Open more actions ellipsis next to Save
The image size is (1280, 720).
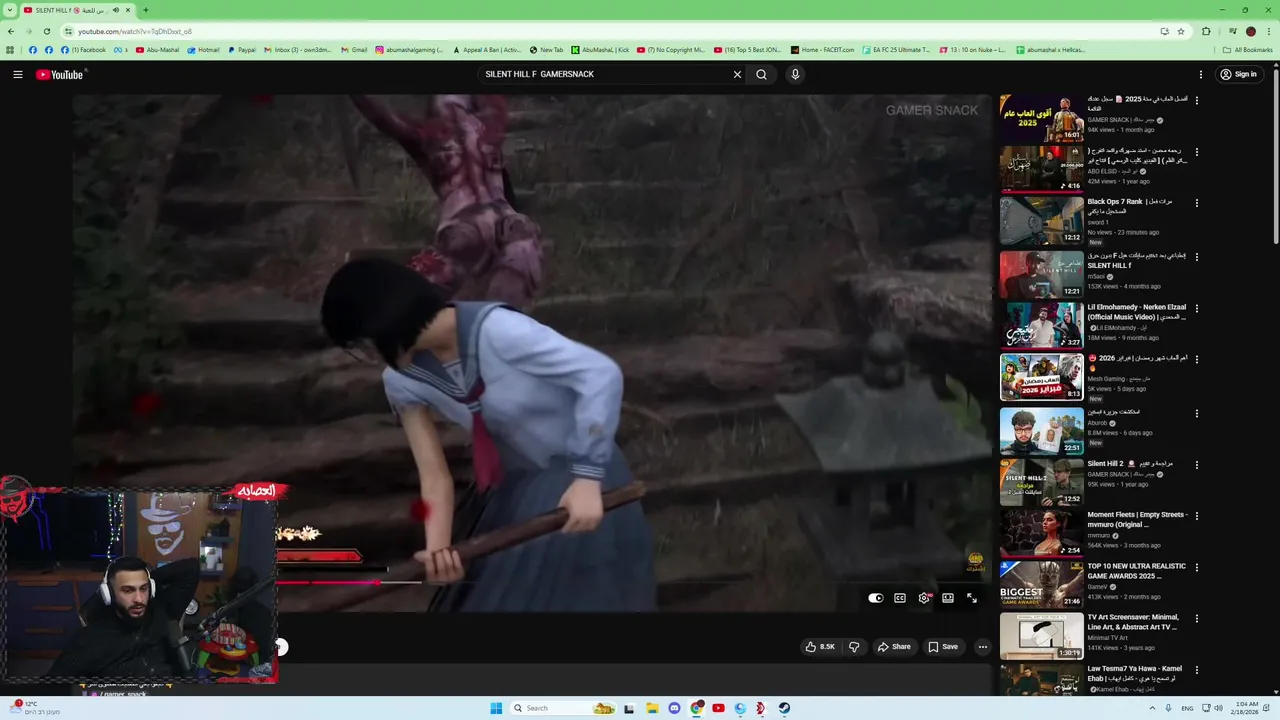[983, 647]
